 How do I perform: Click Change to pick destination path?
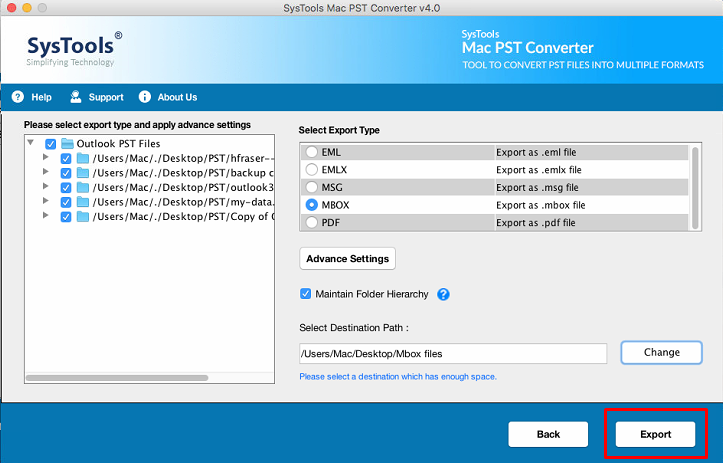point(661,352)
